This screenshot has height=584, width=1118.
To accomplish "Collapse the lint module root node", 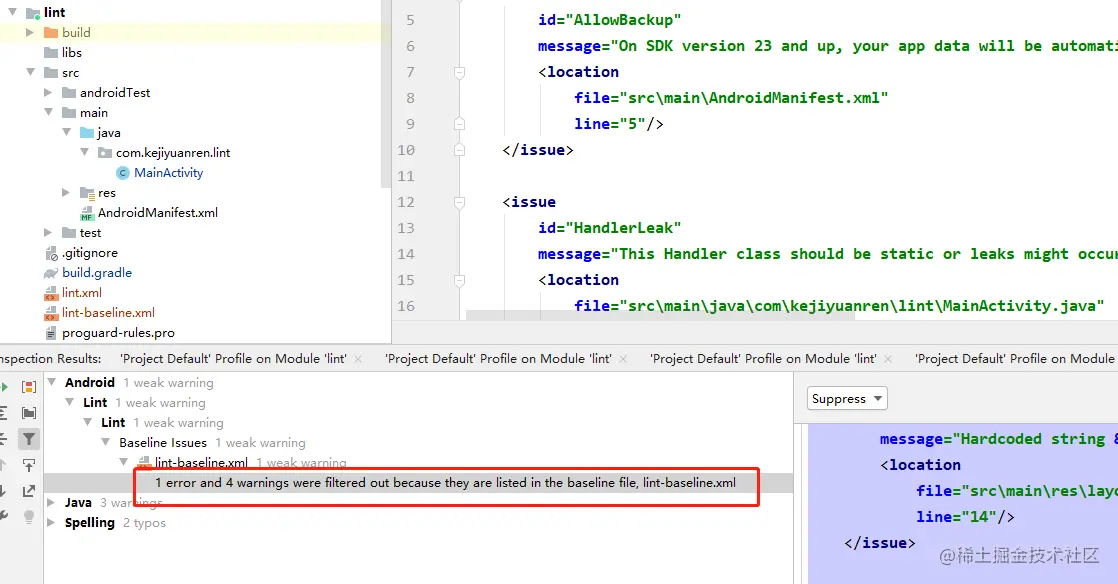I will [x=12, y=12].
